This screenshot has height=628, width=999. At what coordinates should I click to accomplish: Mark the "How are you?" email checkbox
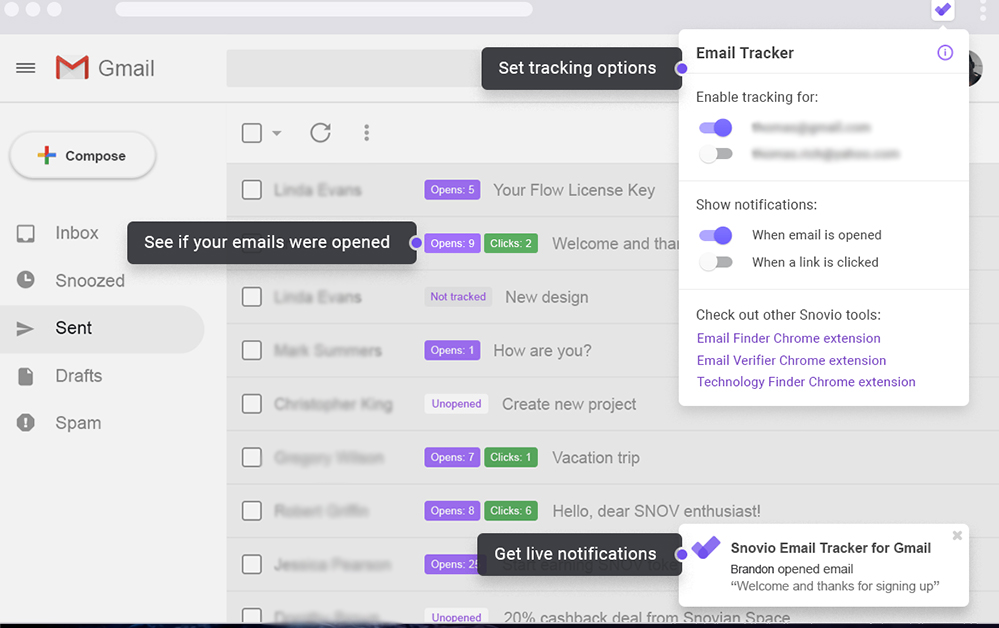point(252,350)
